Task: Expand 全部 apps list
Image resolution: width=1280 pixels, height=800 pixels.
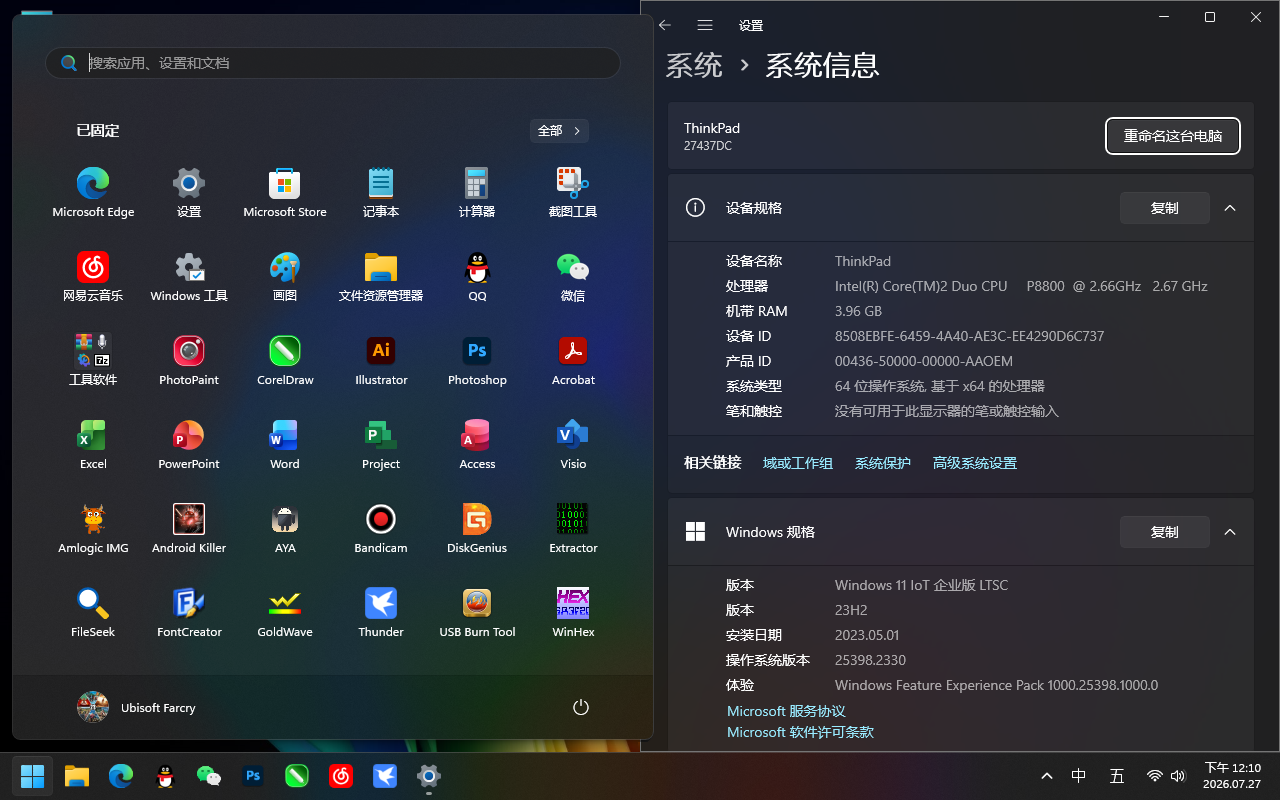Action: click(x=559, y=131)
